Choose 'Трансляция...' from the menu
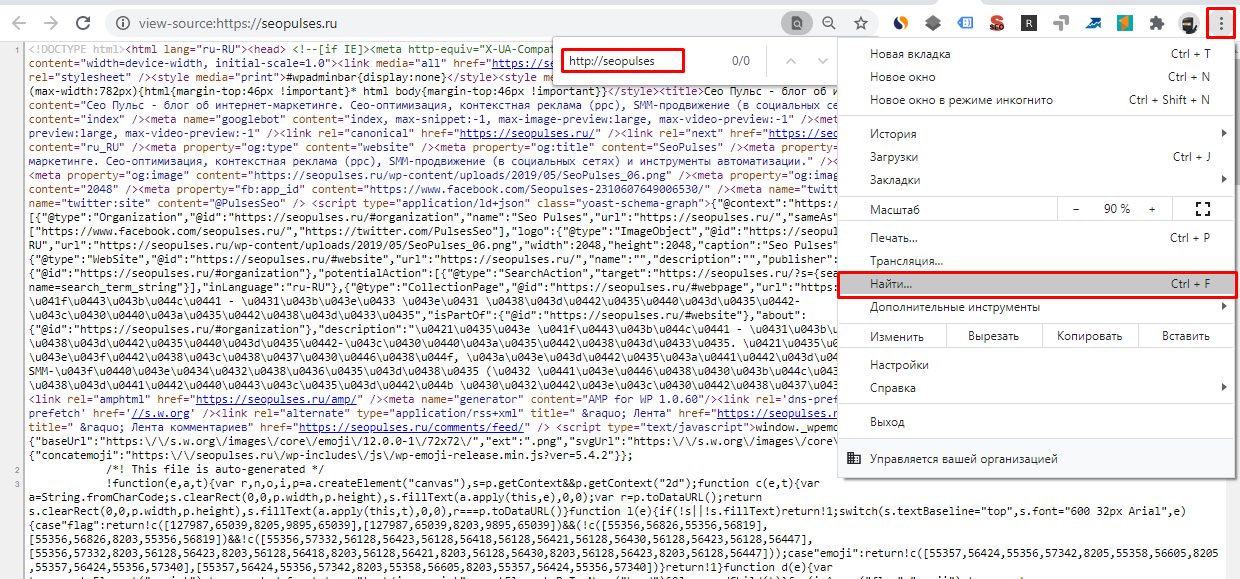 pos(1038,261)
